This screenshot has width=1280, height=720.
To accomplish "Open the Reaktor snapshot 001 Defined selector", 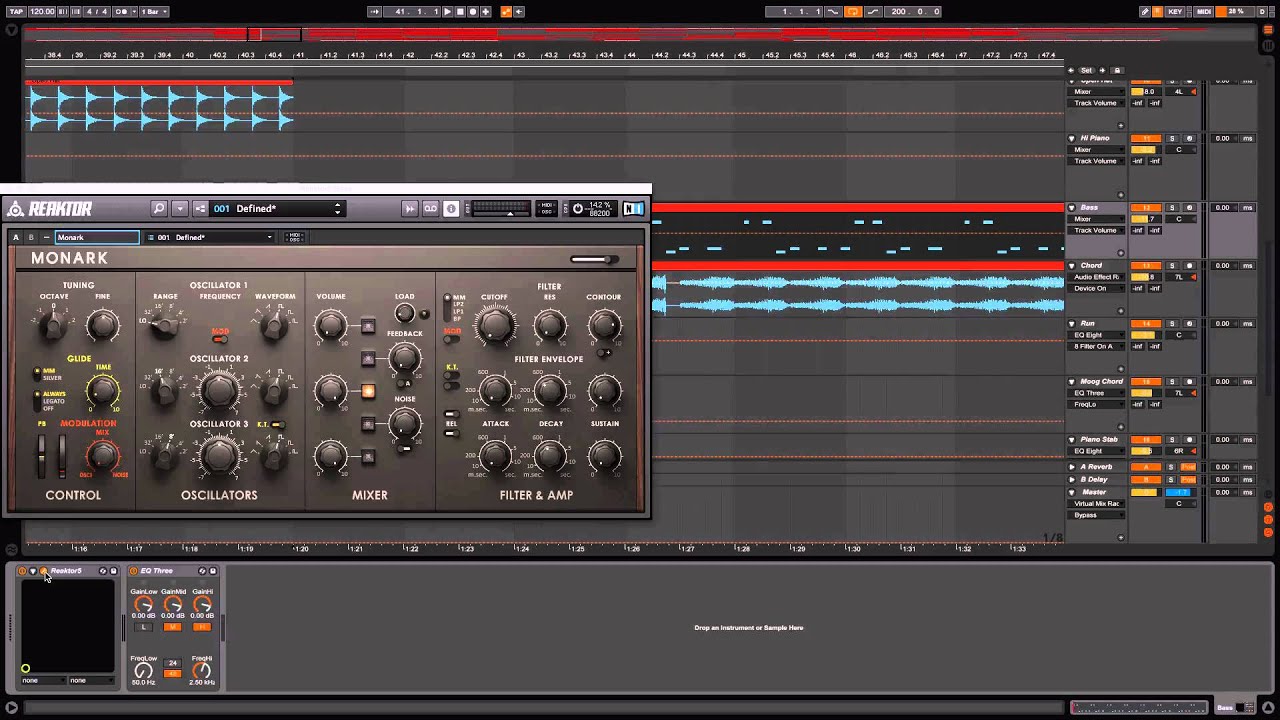I will pos(278,209).
